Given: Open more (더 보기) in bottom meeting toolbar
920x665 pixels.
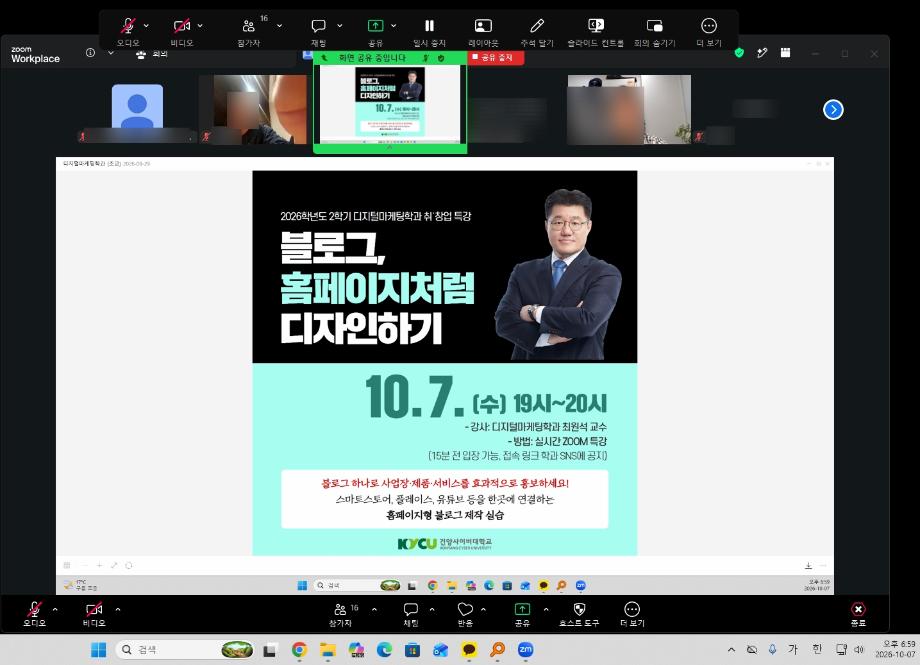Looking at the screenshot, I should (632, 614).
